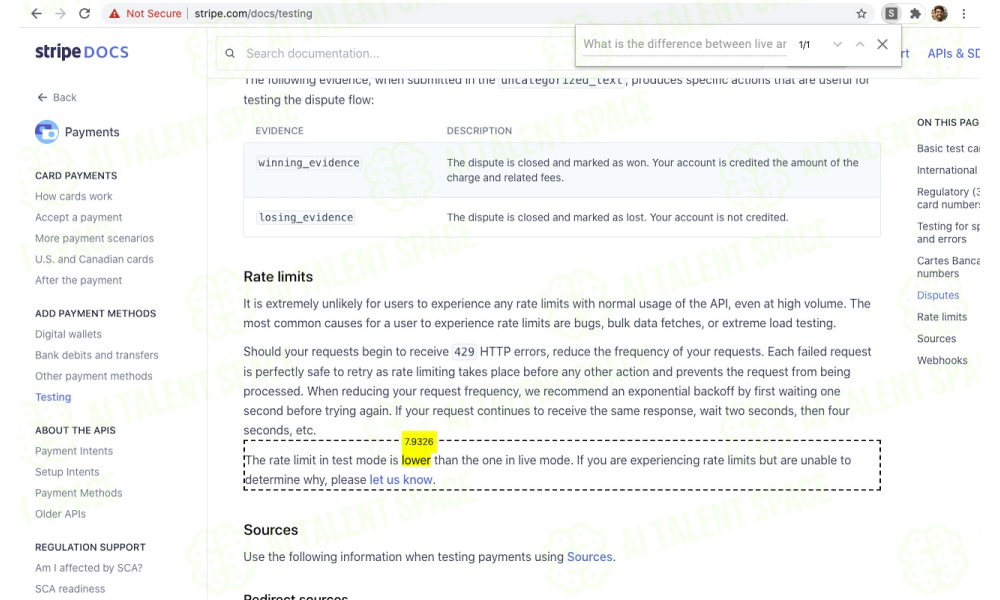This screenshot has height=600, width=1000.
Task: Jump to Testing for specific responses and errors
Action: pyautogui.click(x=948, y=233)
